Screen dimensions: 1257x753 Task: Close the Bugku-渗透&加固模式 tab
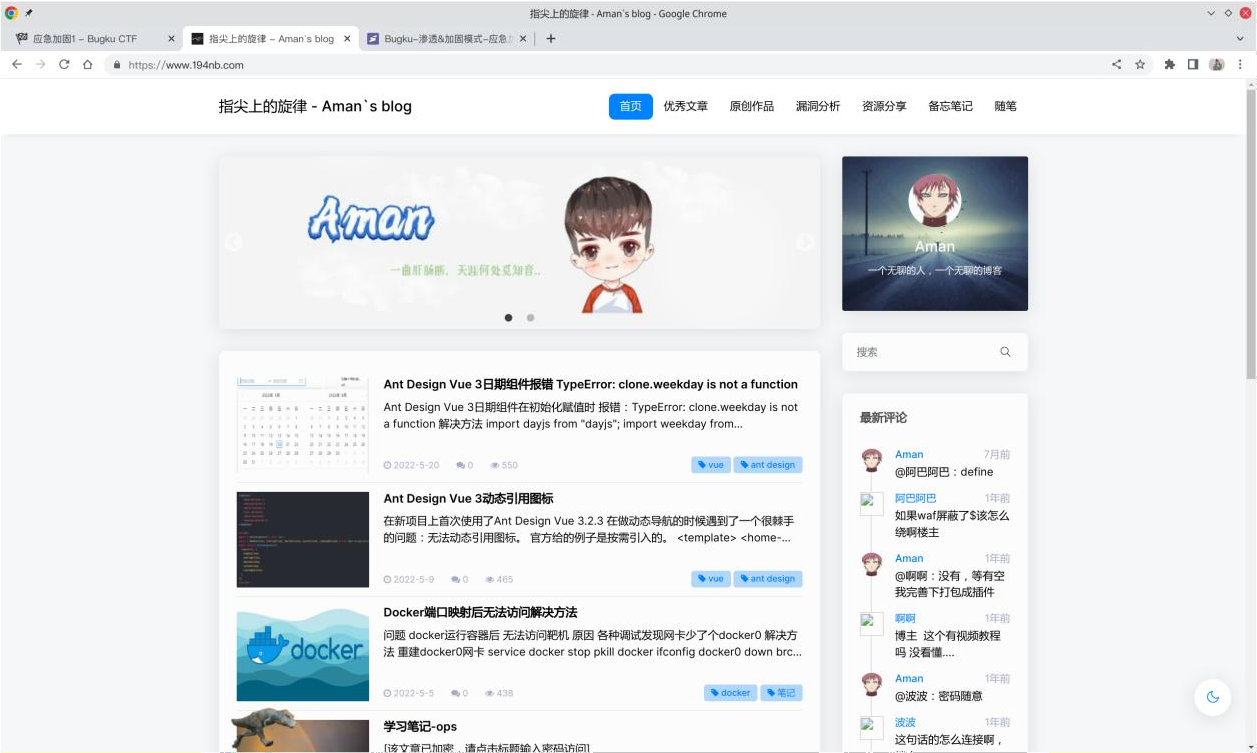(522, 39)
